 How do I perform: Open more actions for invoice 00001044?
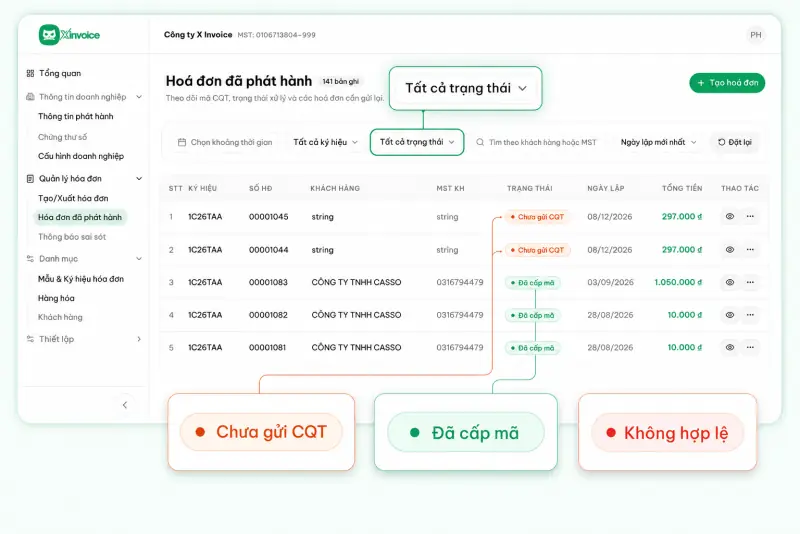(x=750, y=249)
